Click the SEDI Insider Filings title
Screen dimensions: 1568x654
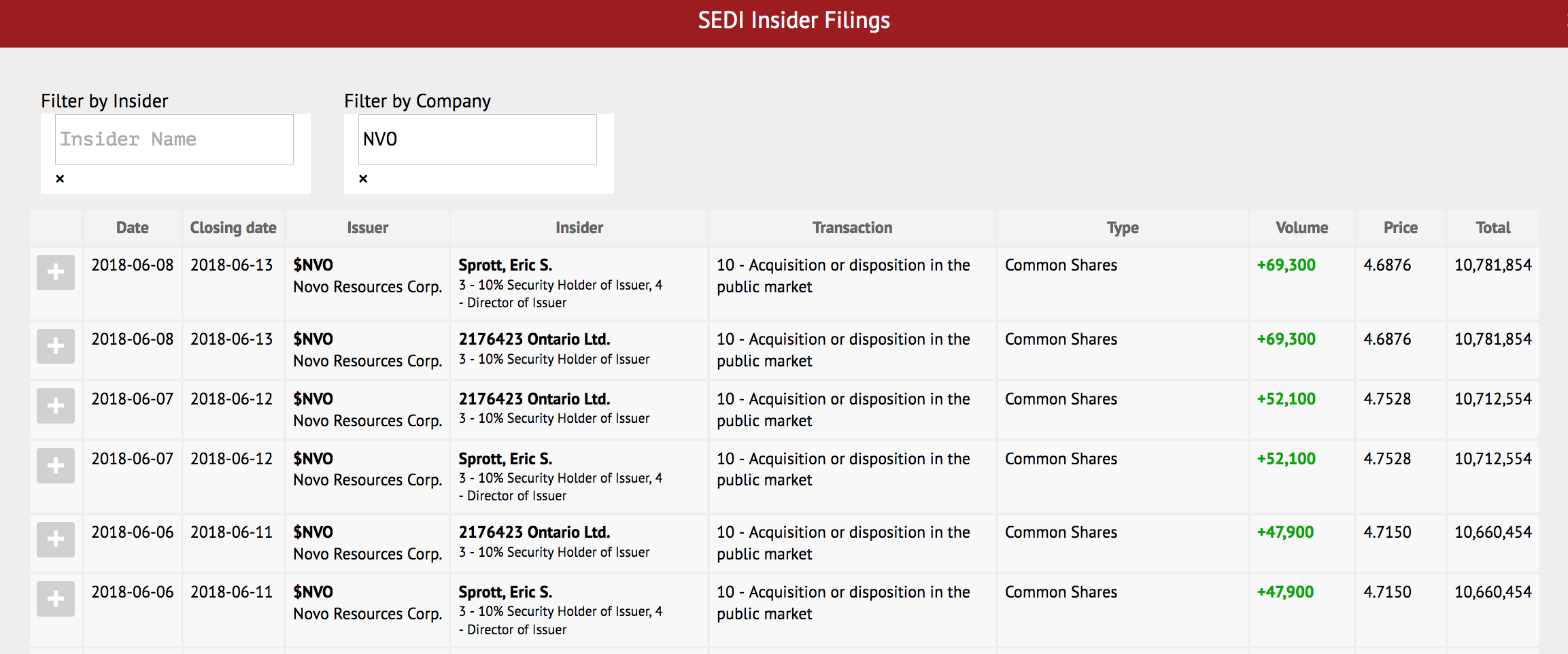coord(794,20)
